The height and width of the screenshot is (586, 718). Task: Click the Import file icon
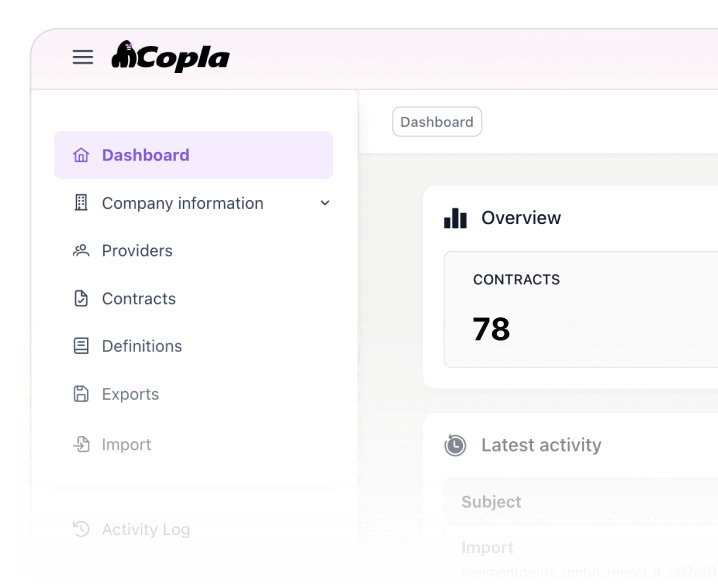[81, 445]
